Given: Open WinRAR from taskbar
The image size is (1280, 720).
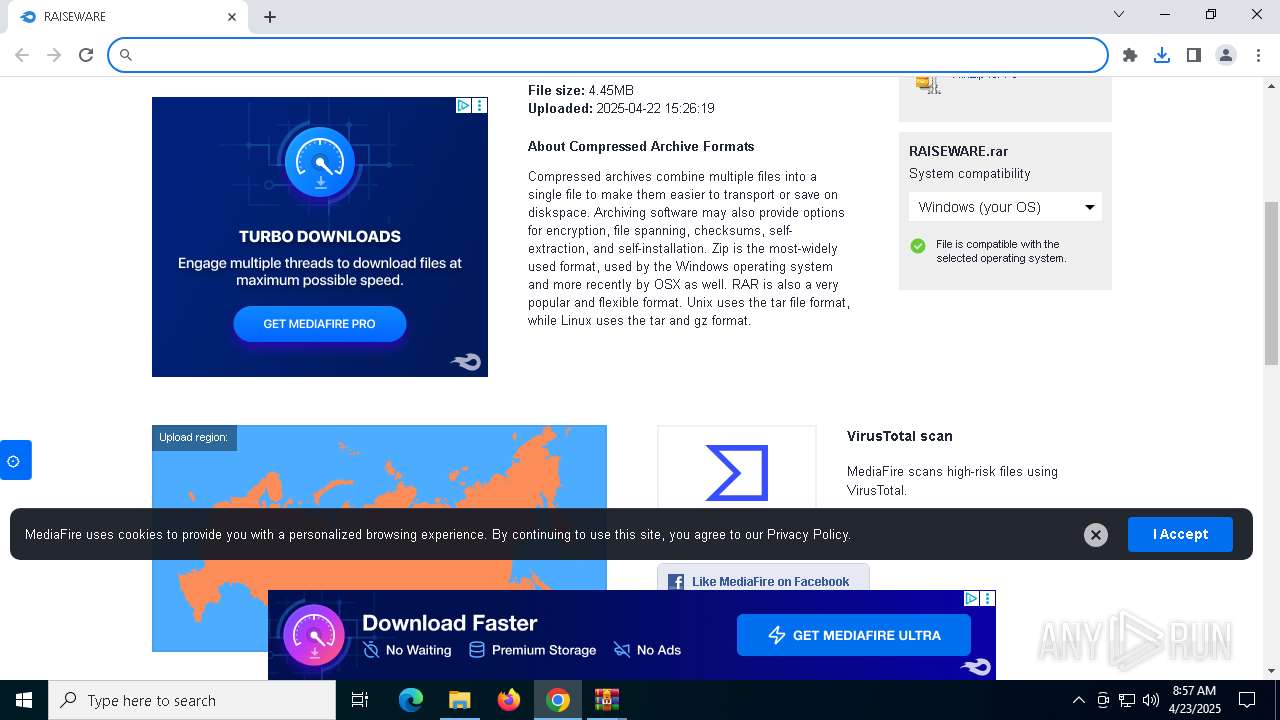Looking at the screenshot, I should [x=607, y=700].
